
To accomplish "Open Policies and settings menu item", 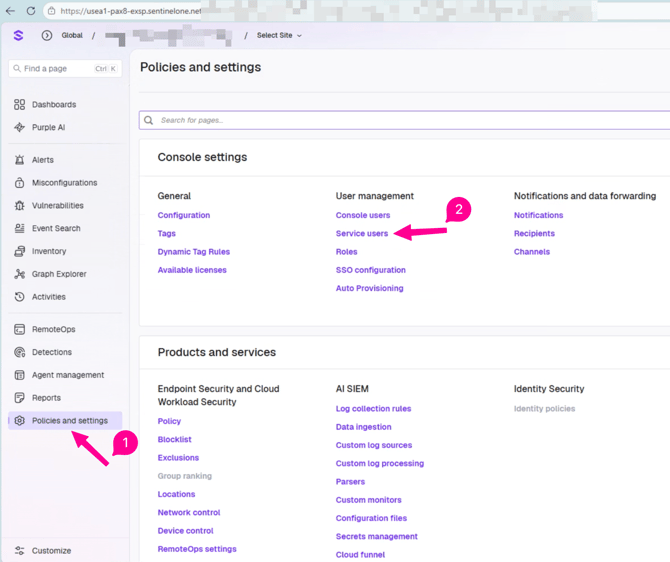I will 65,421.
